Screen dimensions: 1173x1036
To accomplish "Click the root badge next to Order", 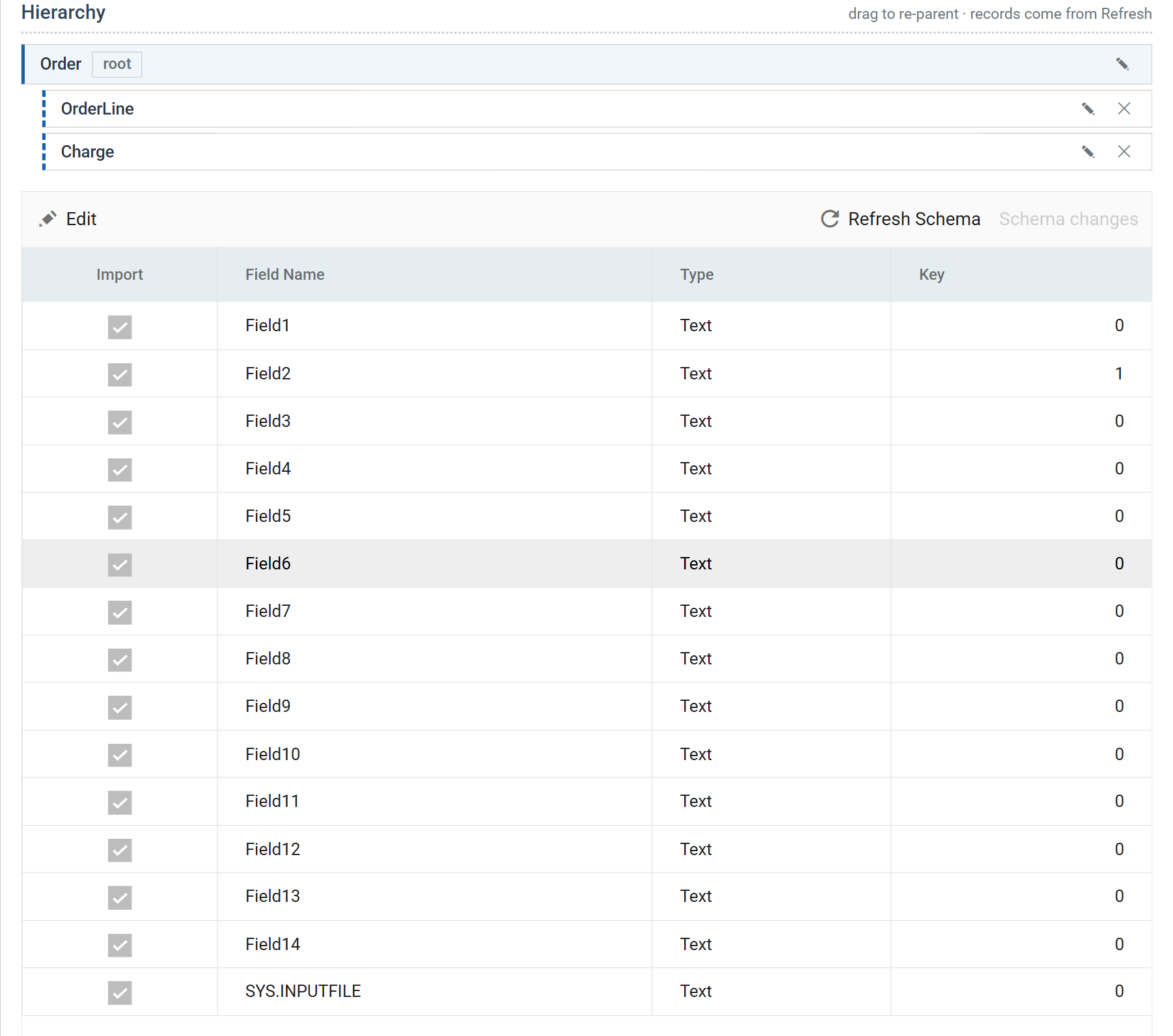I will pos(117,64).
